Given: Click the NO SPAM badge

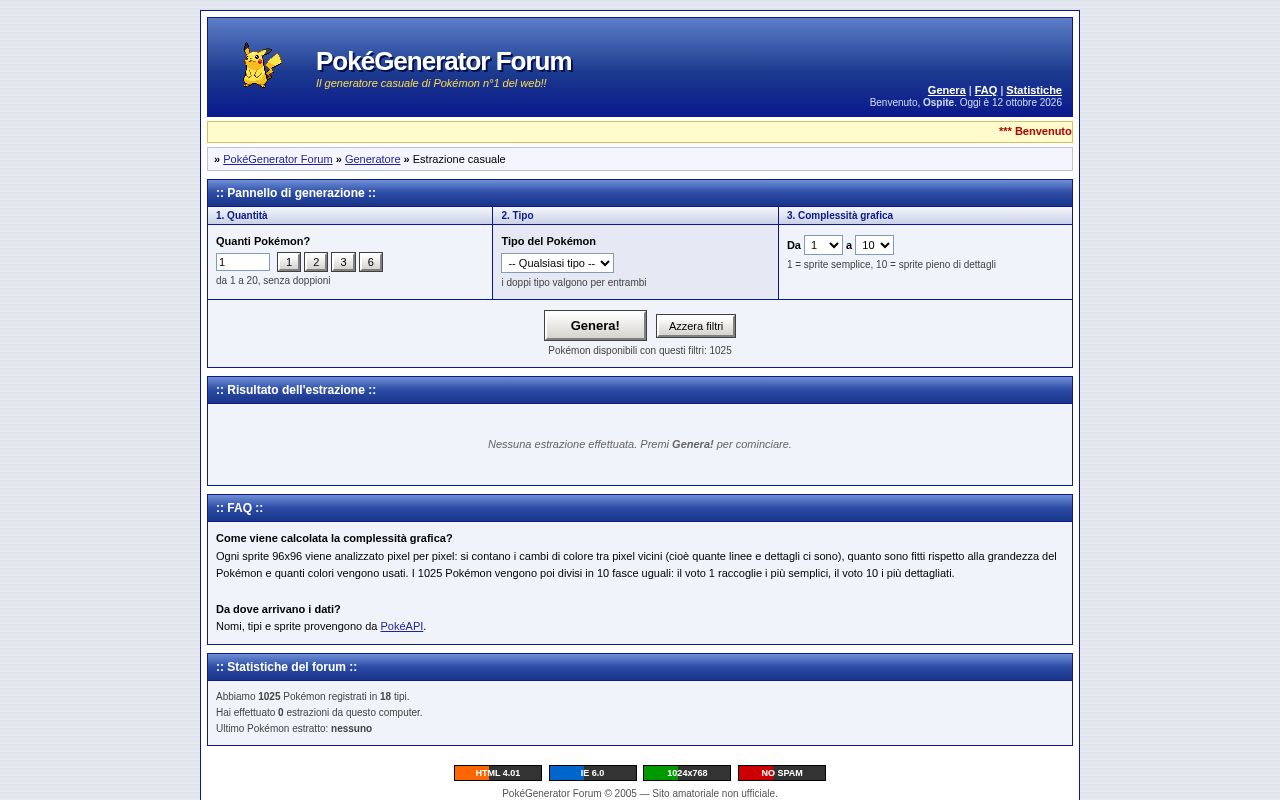Looking at the screenshot, I should point(782,773).
